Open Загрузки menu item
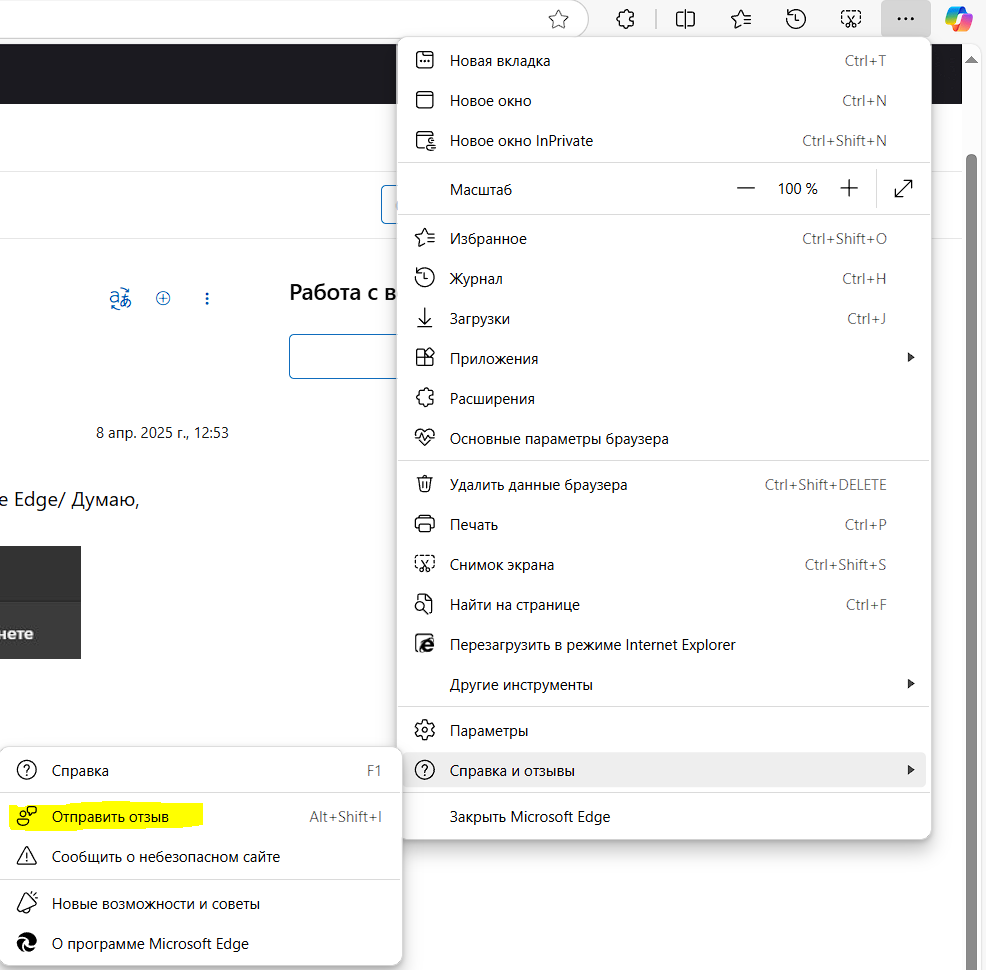Image resolution: width=986 pixels, height=970 pixels. [x=663, y=319]
